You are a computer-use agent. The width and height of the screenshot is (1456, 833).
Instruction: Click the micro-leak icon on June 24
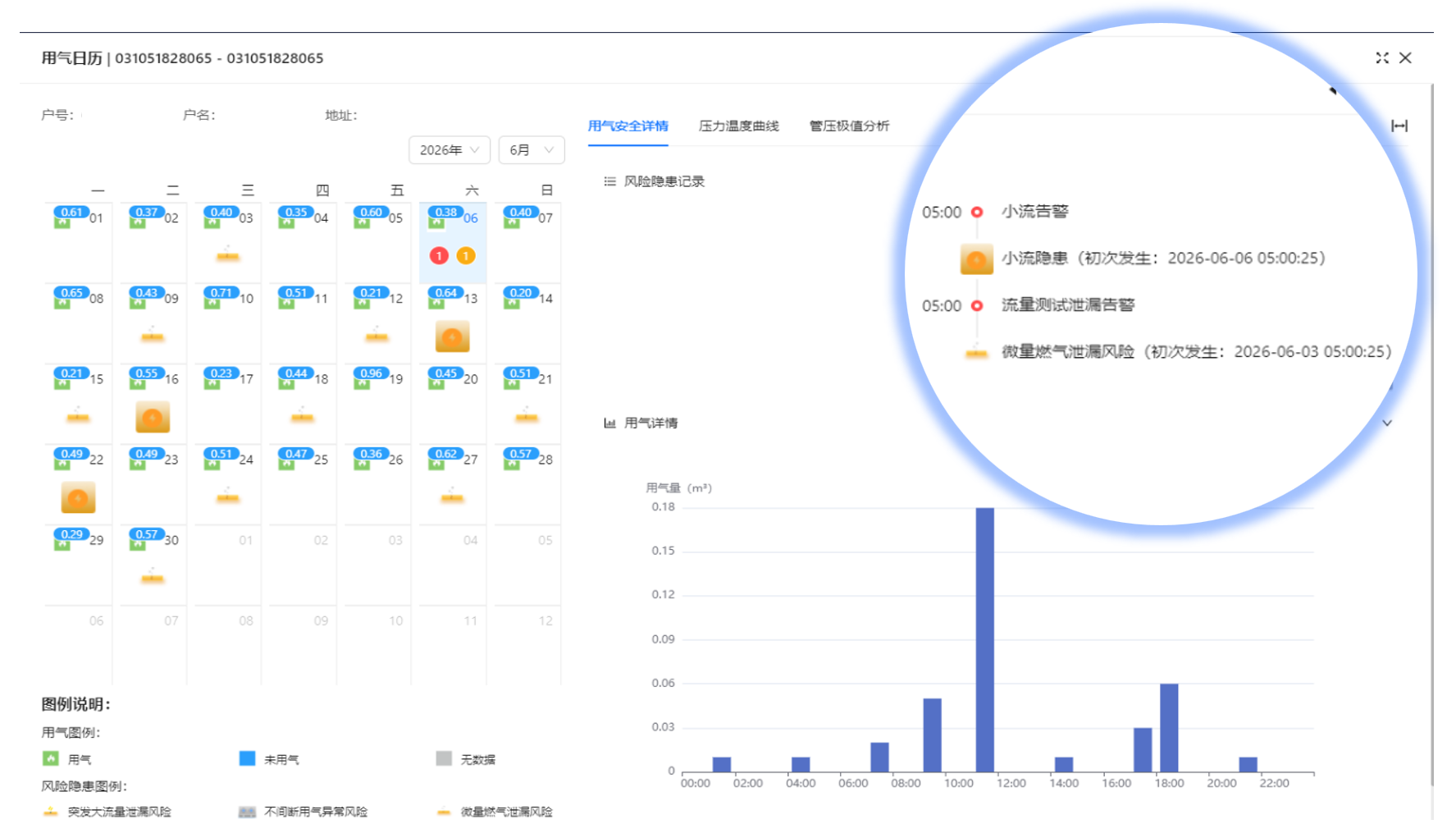pyautogui.click(x=227, y=497)
